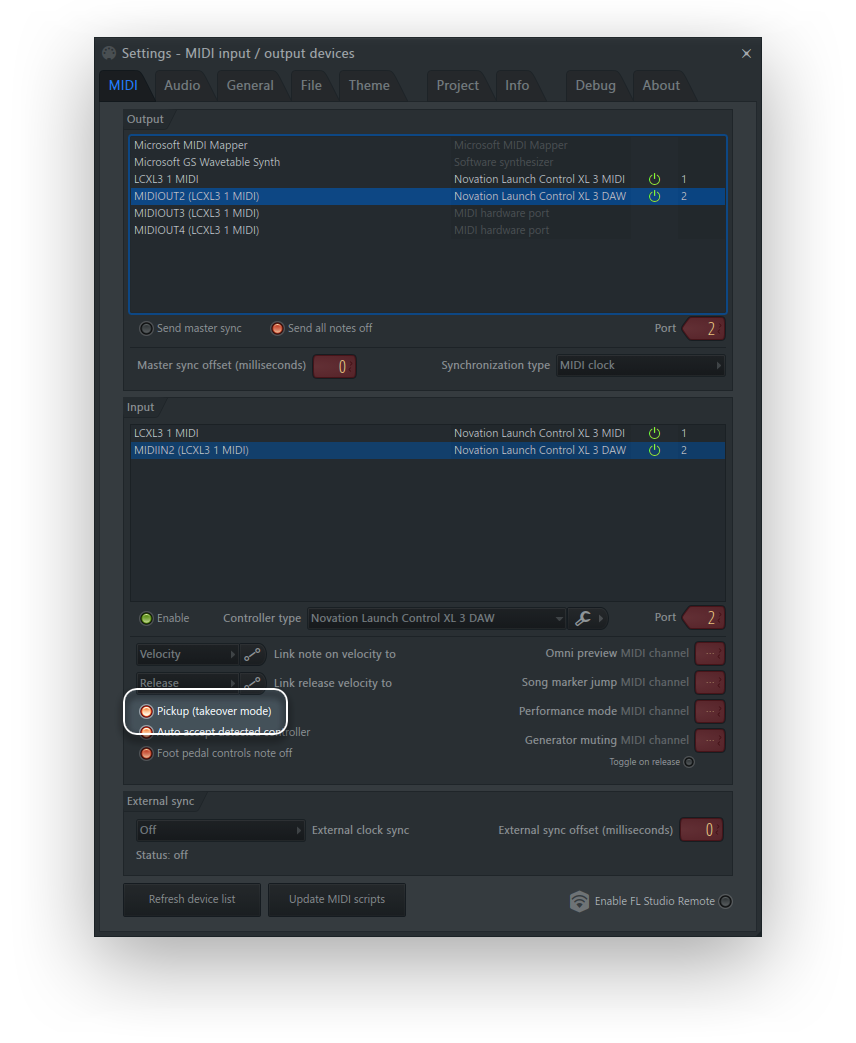Set Performance mode MIDI channel field
This screenshot has height=1043, width=856.
(x=710, y=712)
